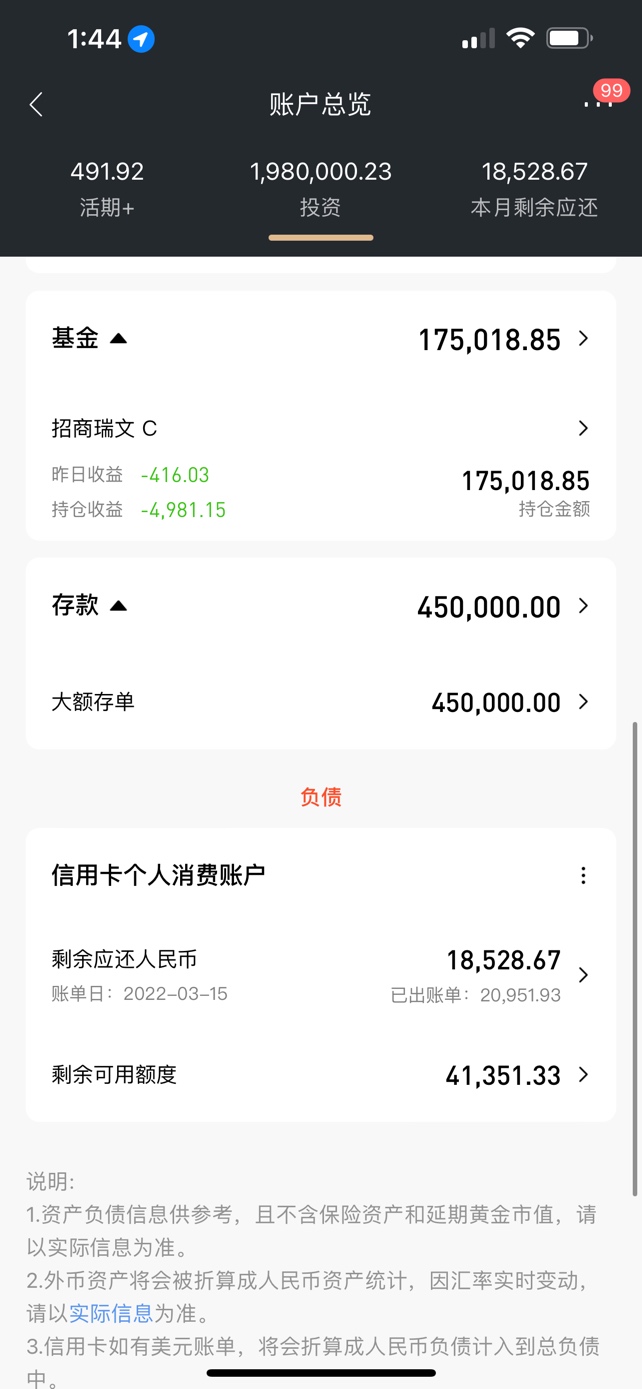Tap chevron next to deposit total 450,000.00
This screenshot has width=642, height=1389.
(x=584, y=606)
